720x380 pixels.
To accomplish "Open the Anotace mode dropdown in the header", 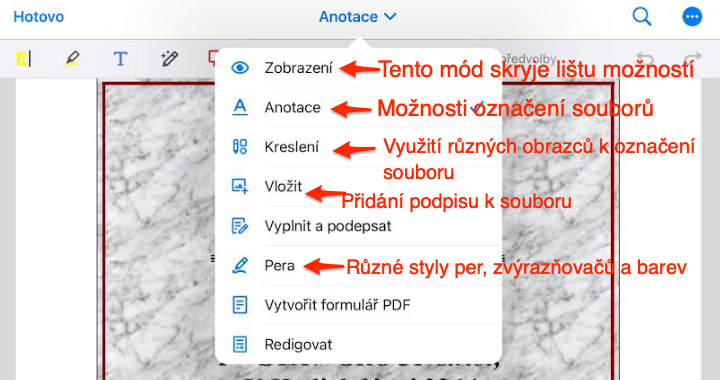I will pos(357,17).
